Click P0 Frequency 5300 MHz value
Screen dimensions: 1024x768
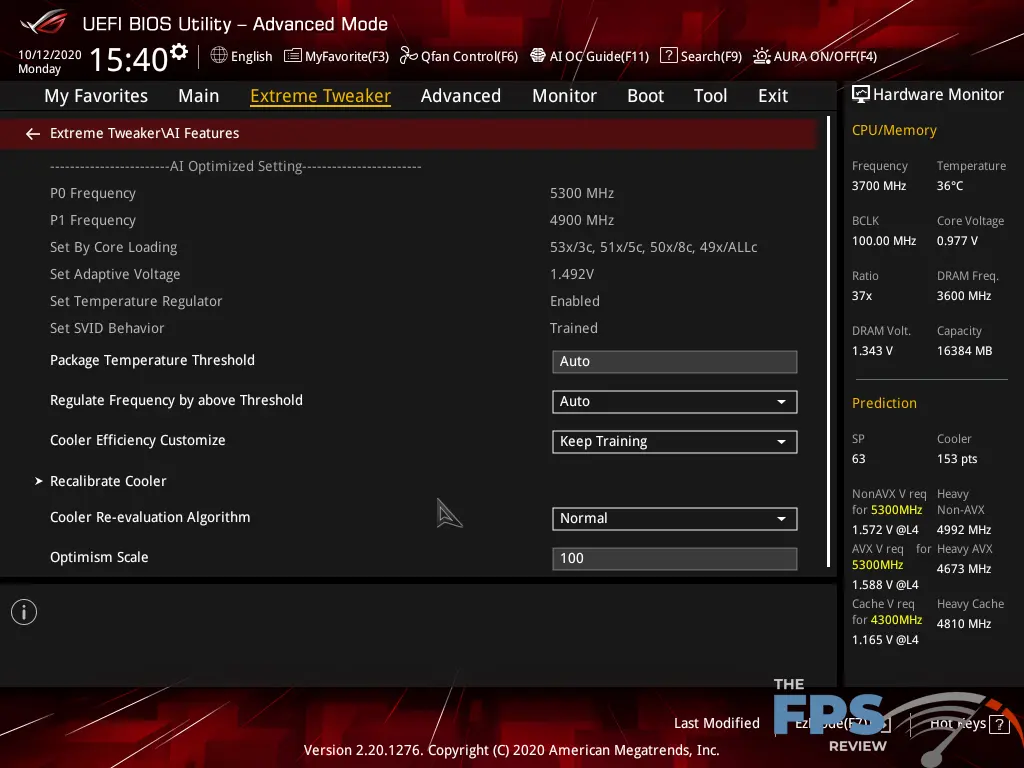[x=581, y=193]
